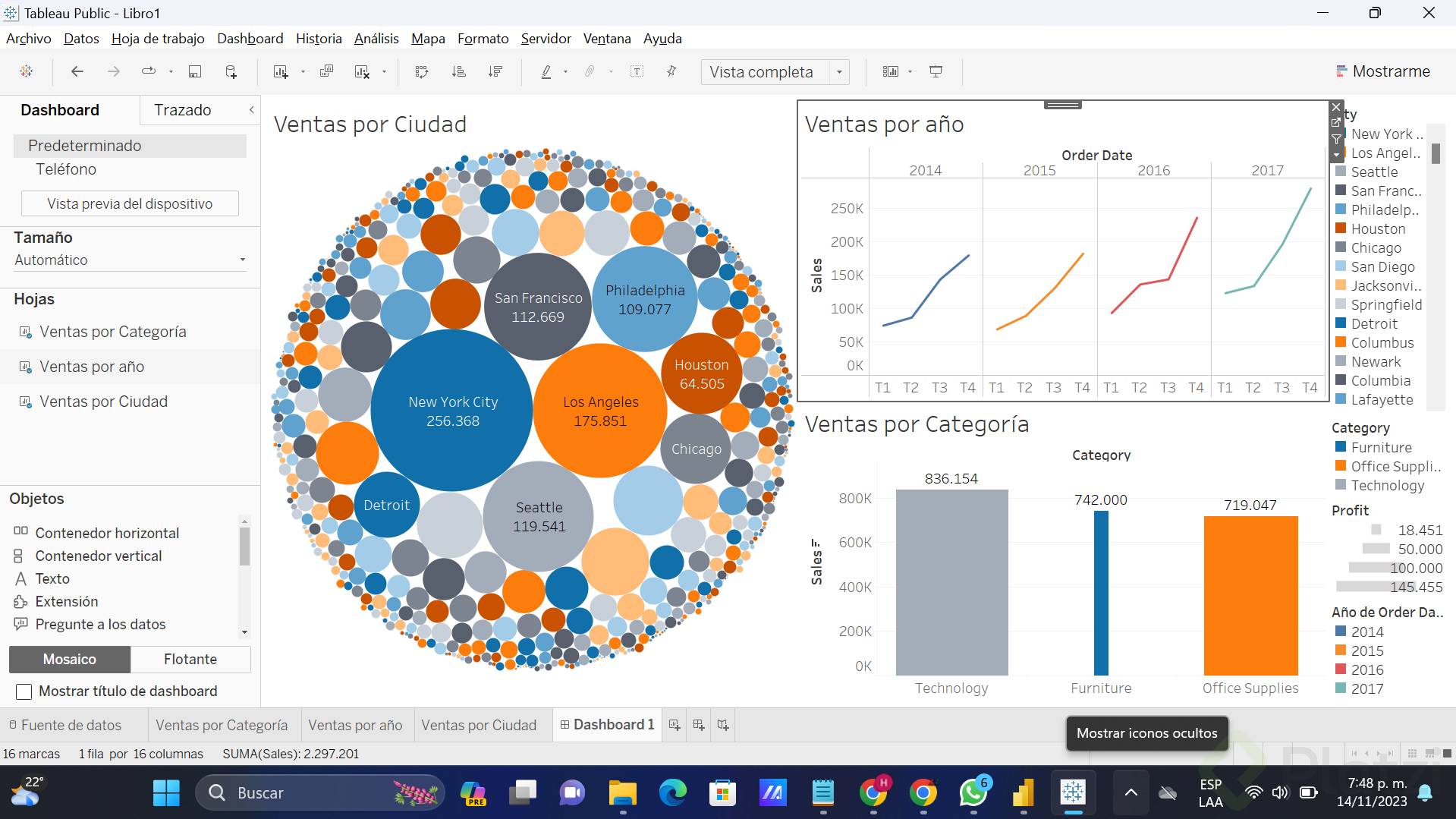1456x819 pixels.
Task: Click the swap rows and columns icon
Action: point(422,71)
